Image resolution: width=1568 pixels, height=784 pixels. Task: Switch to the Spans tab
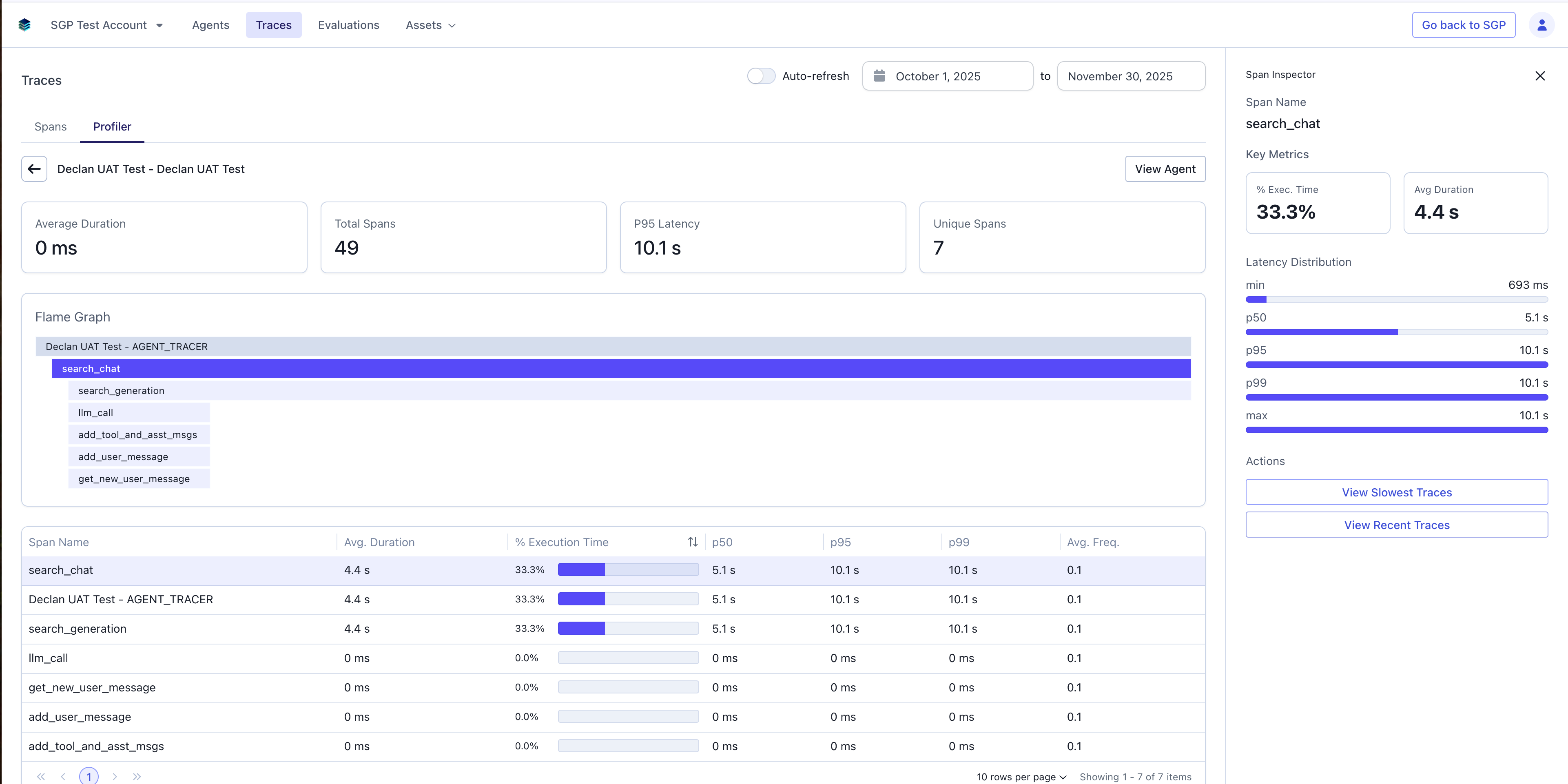(x=51, y=126)
